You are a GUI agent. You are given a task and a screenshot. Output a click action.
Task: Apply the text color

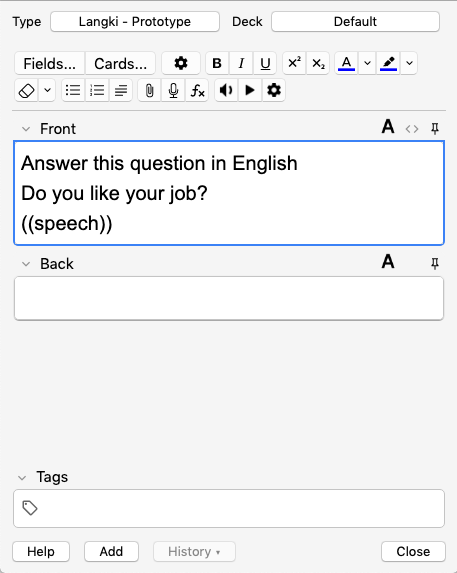click(346, 63)
